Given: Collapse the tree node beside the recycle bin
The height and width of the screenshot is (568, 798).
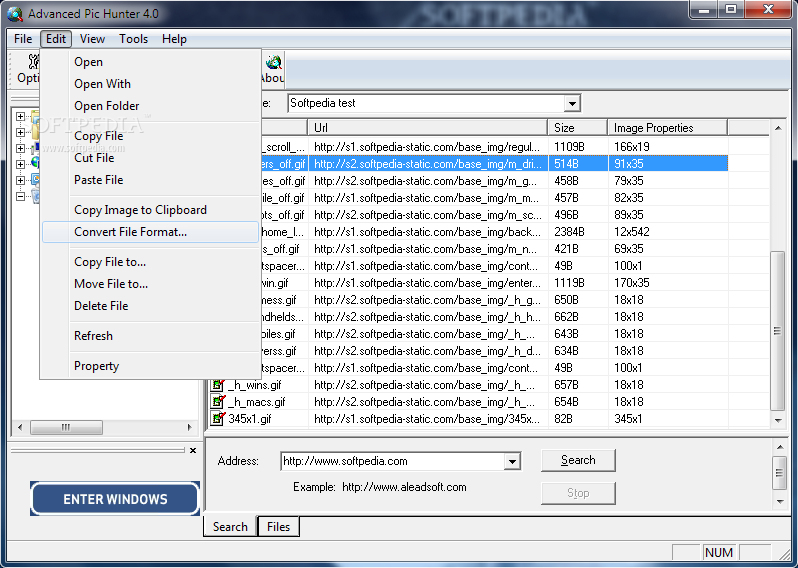Looking at the screenshot, I should (x=20, y=196).
